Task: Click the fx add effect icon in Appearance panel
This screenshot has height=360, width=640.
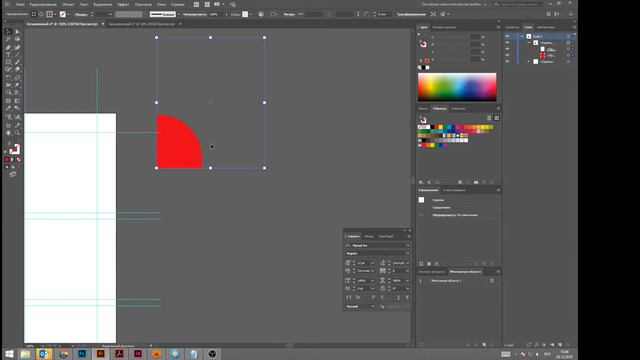Action: pos(437,264)
